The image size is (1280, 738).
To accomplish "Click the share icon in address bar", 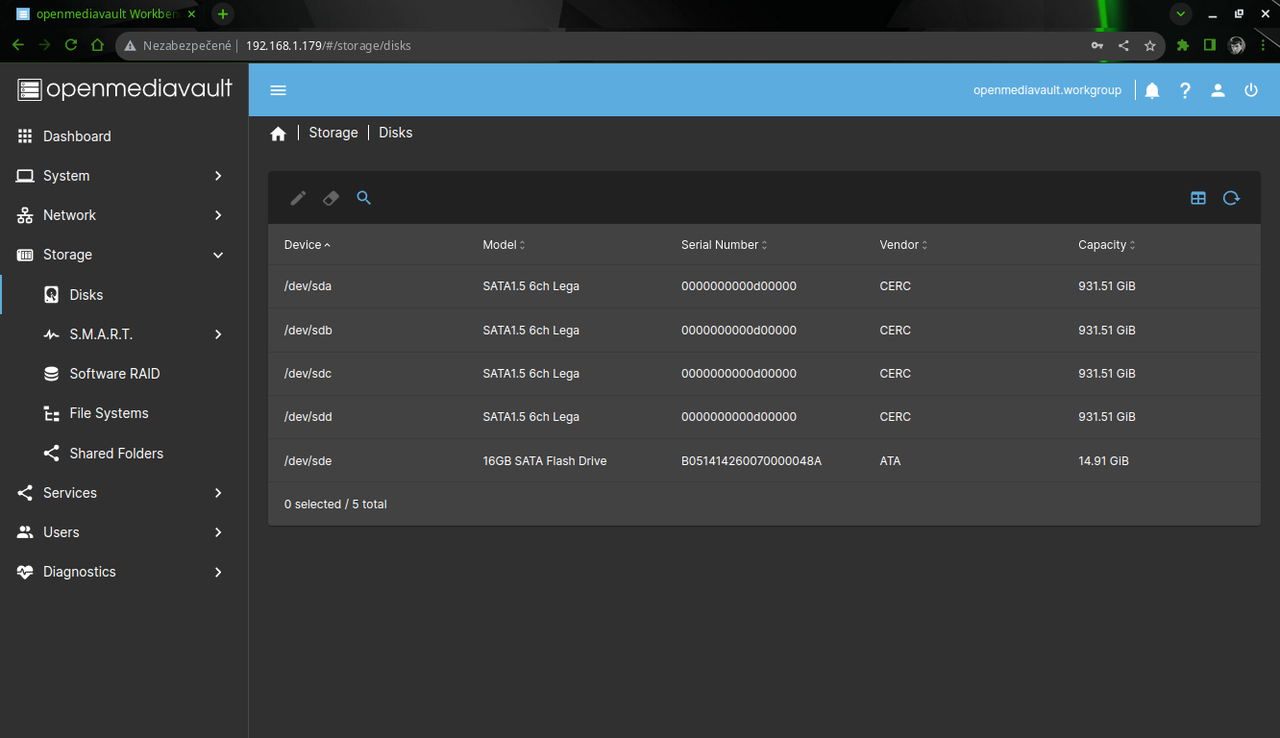I will point(1123,45).
